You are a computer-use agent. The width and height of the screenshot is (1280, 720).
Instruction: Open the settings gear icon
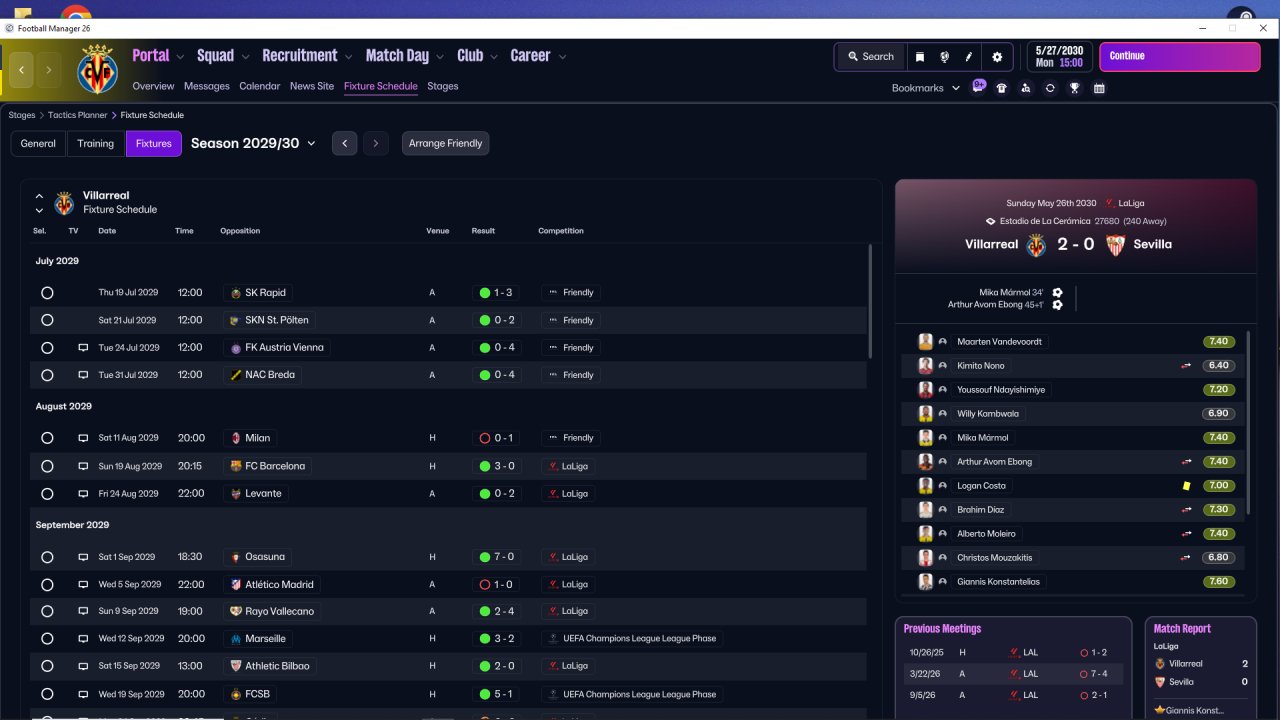tap(997, 57)
